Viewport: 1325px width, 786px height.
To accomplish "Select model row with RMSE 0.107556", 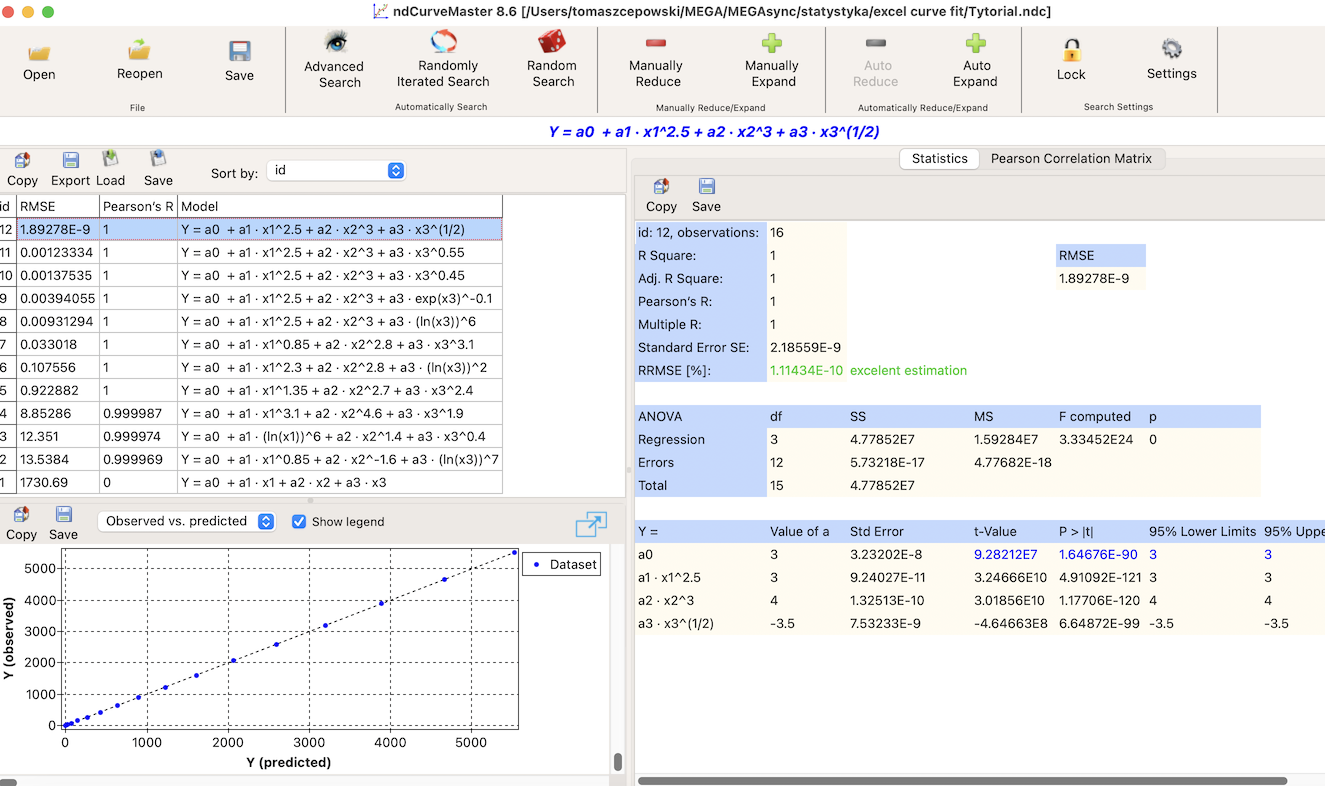I will coord(250,368).
